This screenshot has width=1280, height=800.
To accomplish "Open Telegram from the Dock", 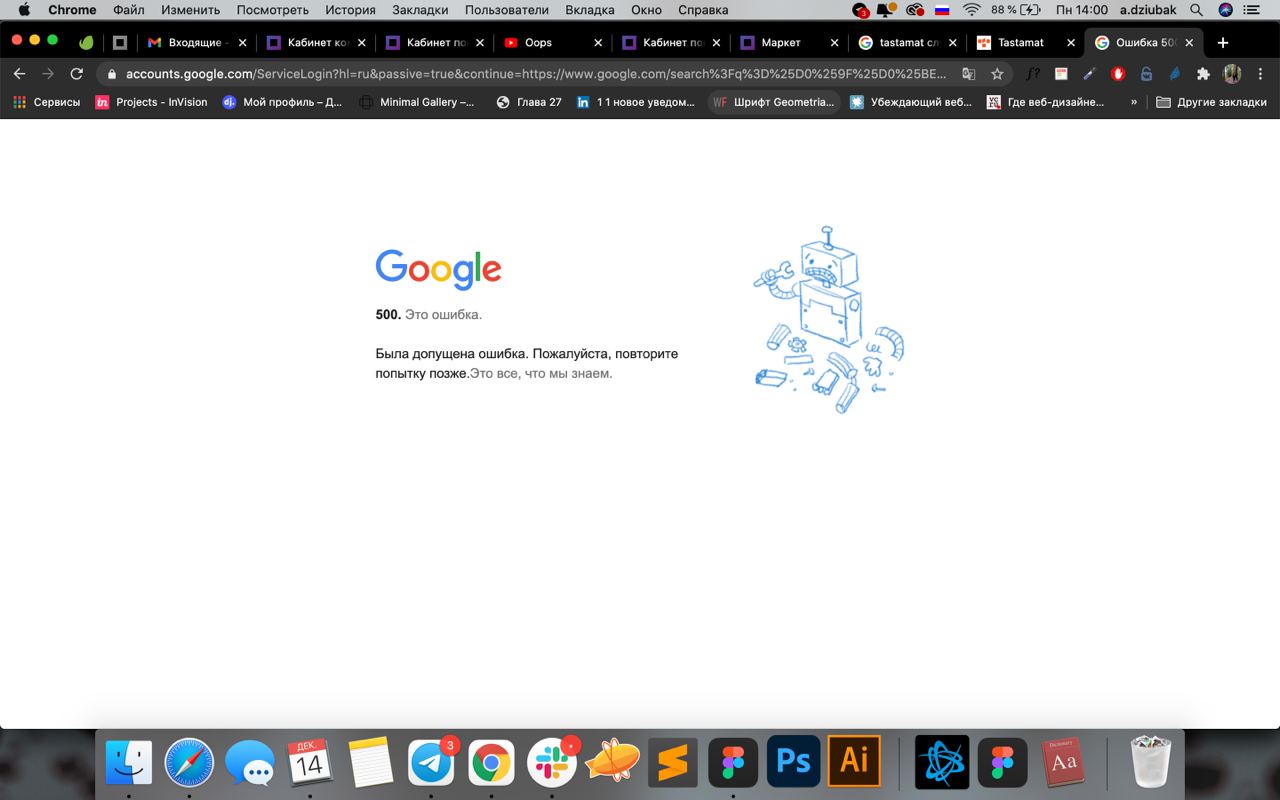I will [x=431, y=764].
